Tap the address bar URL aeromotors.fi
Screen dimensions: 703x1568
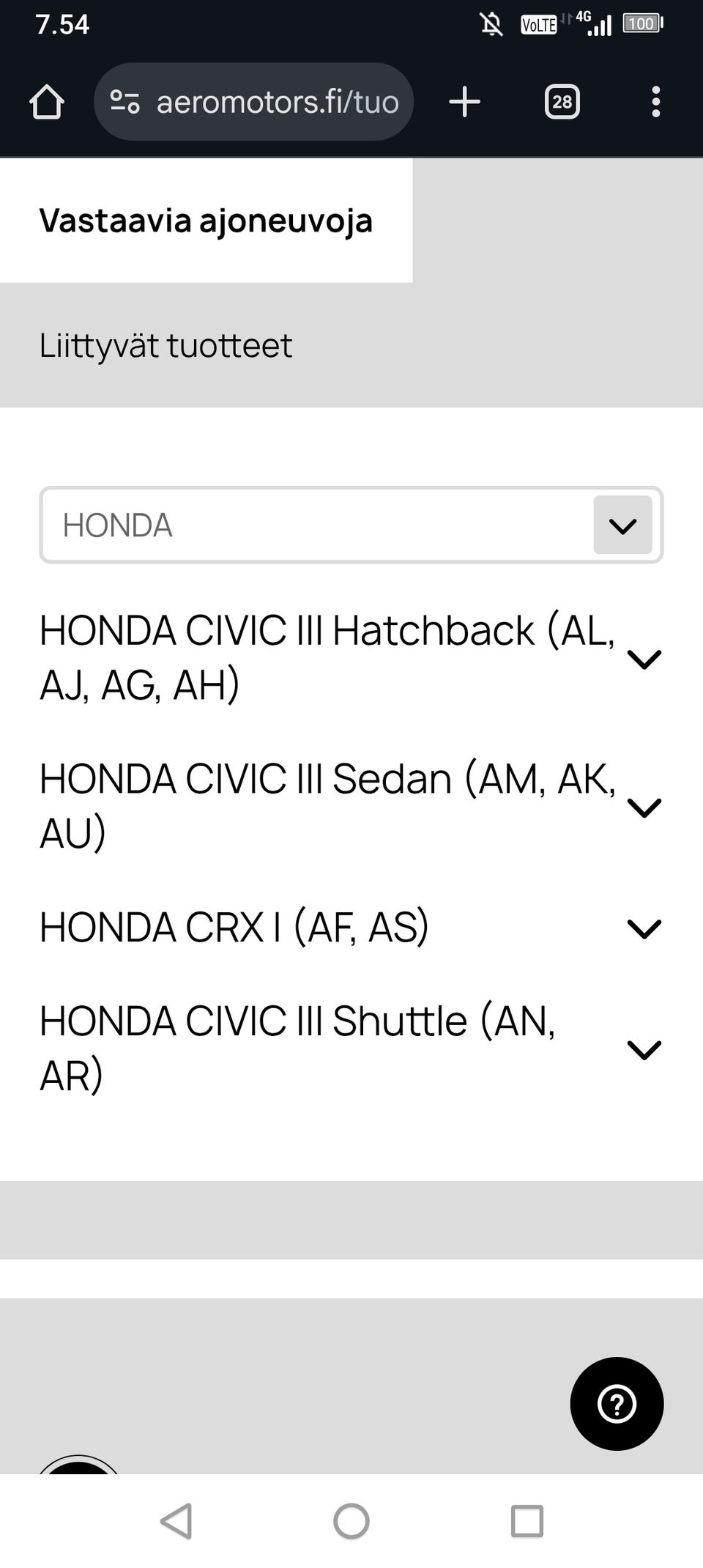pos(277,102)
